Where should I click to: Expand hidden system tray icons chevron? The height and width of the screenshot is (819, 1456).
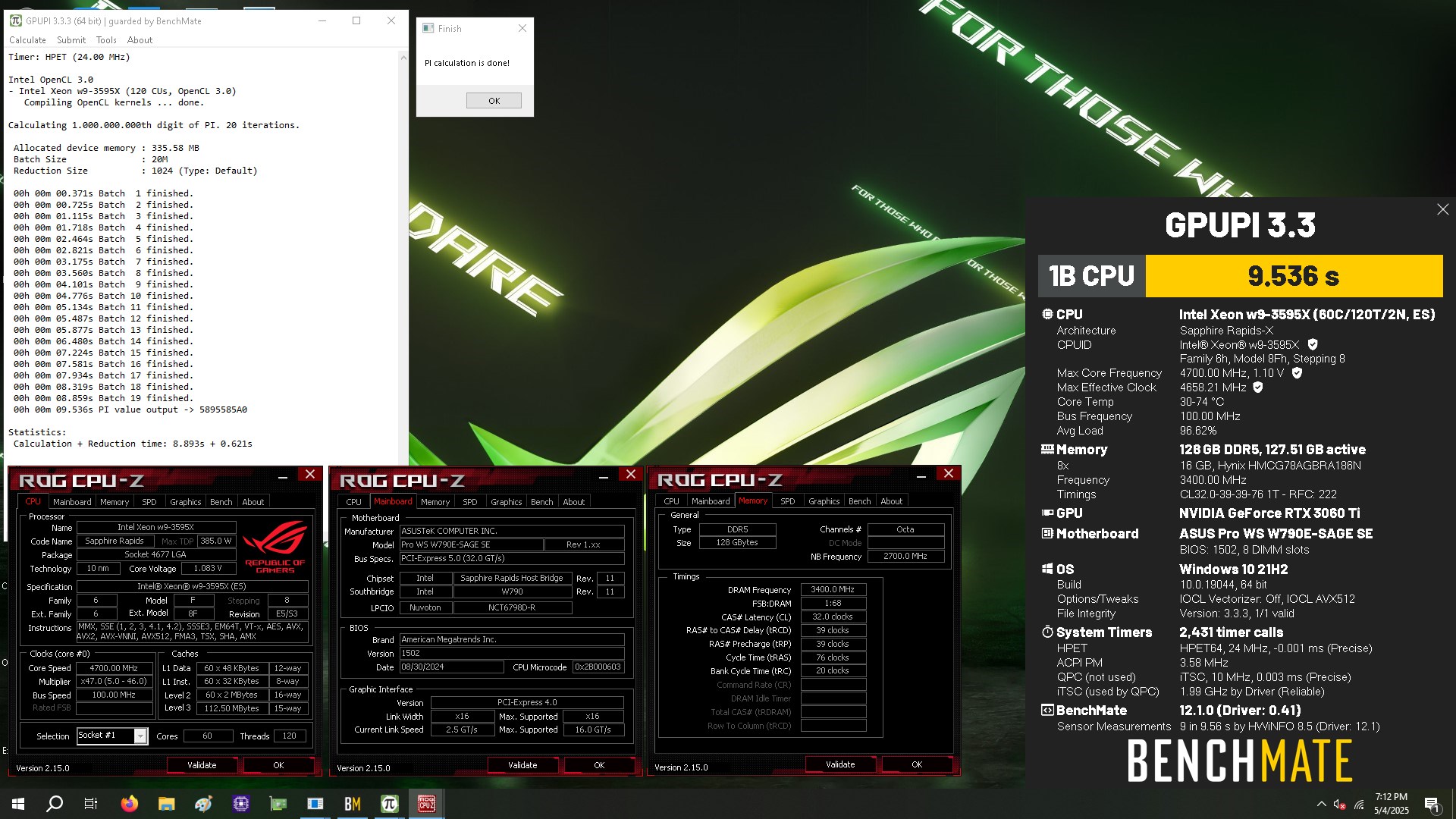click(1321, 804)
